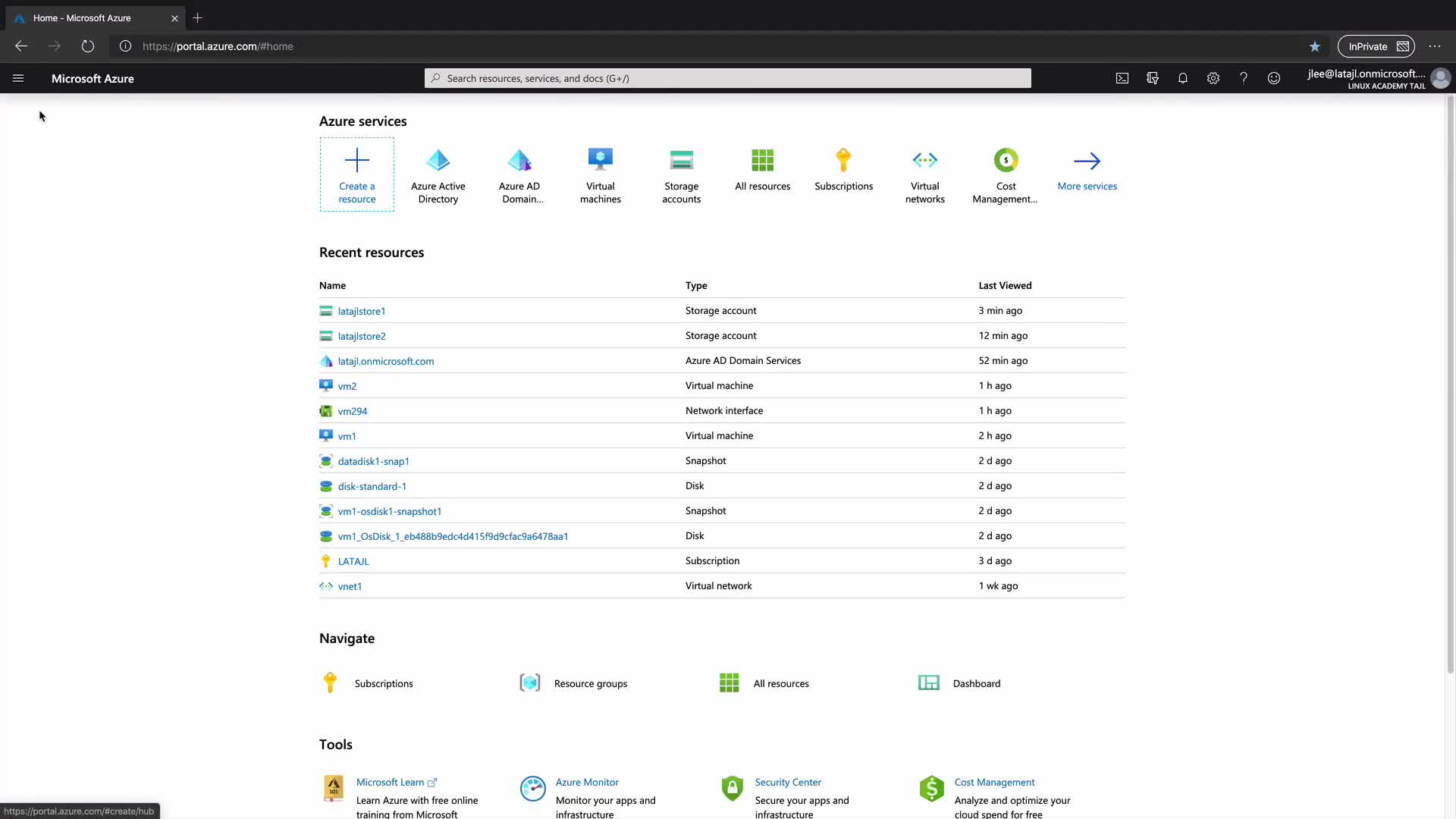Viewport: 1456px width, 819px height.
Task: Open the help question mark icon
Action: pos(1244,78)
